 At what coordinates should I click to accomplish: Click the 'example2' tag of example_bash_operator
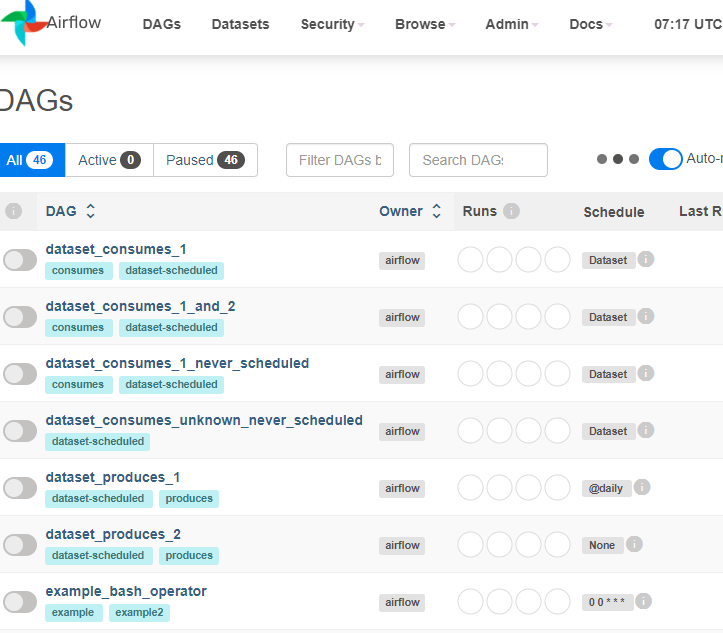coord(139,612)
